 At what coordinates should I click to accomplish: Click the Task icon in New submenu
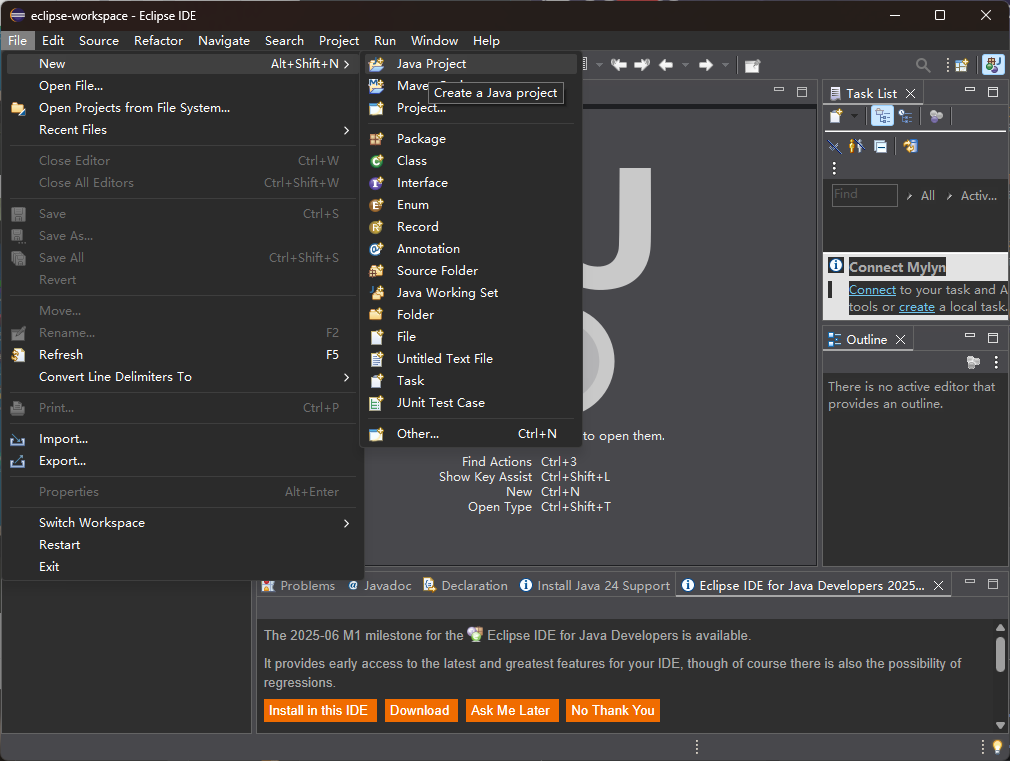pos(377,380)
